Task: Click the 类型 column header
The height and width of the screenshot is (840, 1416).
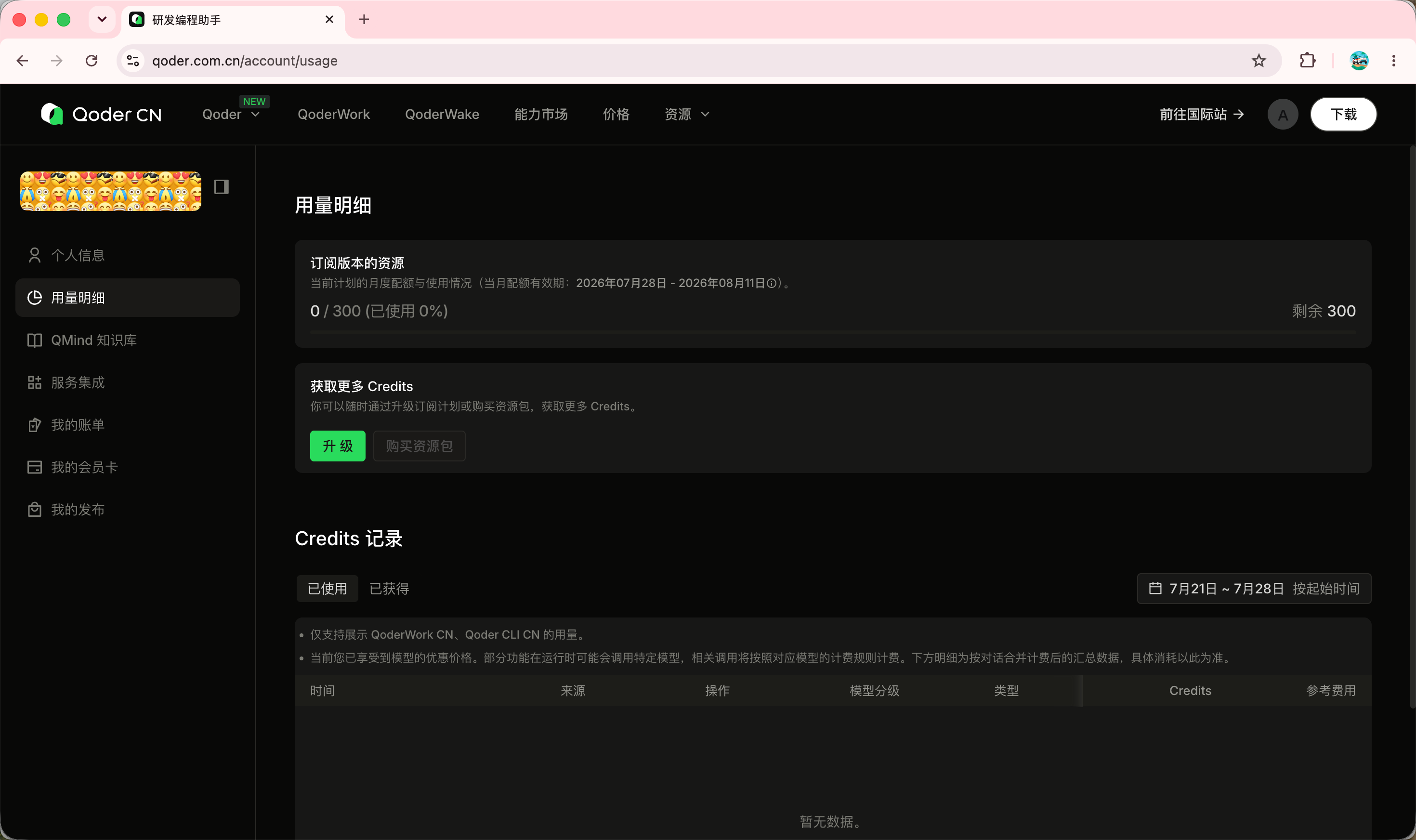Action: click(1006, 691)
